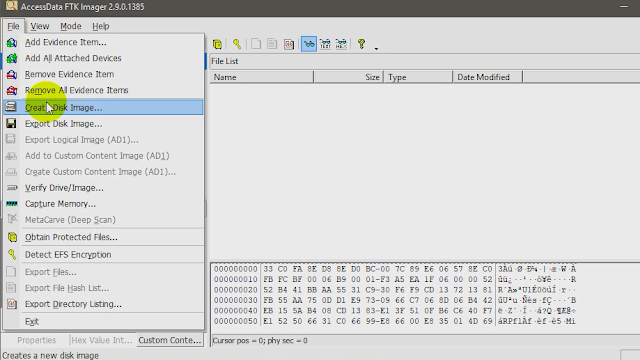Screen dimensions: 640x360
Task: Sort file list by Name column
Action: (x=262, y=77)
